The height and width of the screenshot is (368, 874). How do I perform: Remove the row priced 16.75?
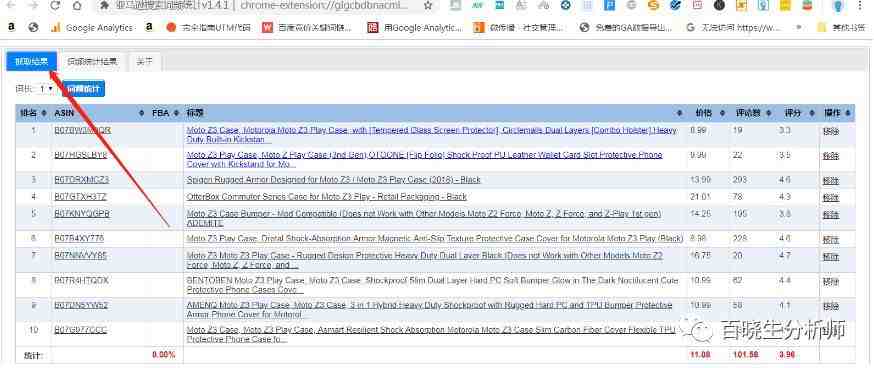pyautogui.click(x=831, y=256)
